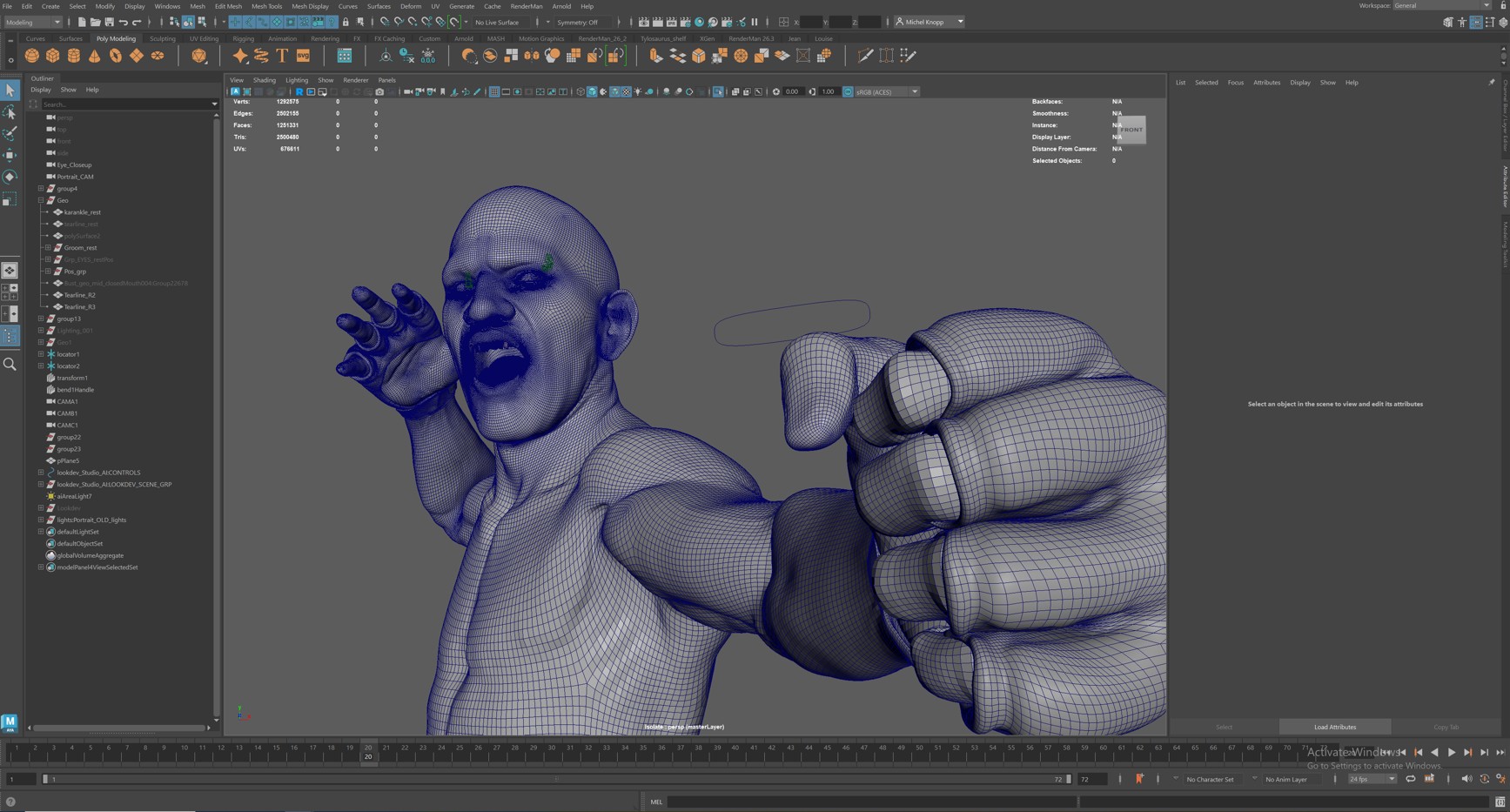1510x812 pixels.
Task: Click the Load Attributes button
Action: tap(1334, 727)
